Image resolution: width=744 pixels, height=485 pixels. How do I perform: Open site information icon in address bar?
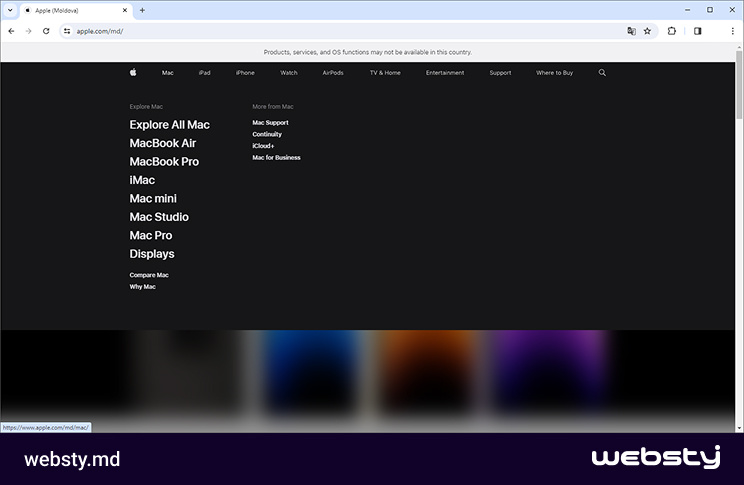tap(67, 31)
